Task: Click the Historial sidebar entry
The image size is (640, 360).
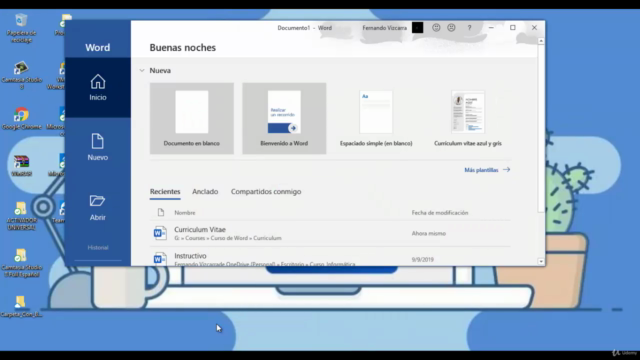Action: point(98,247)
